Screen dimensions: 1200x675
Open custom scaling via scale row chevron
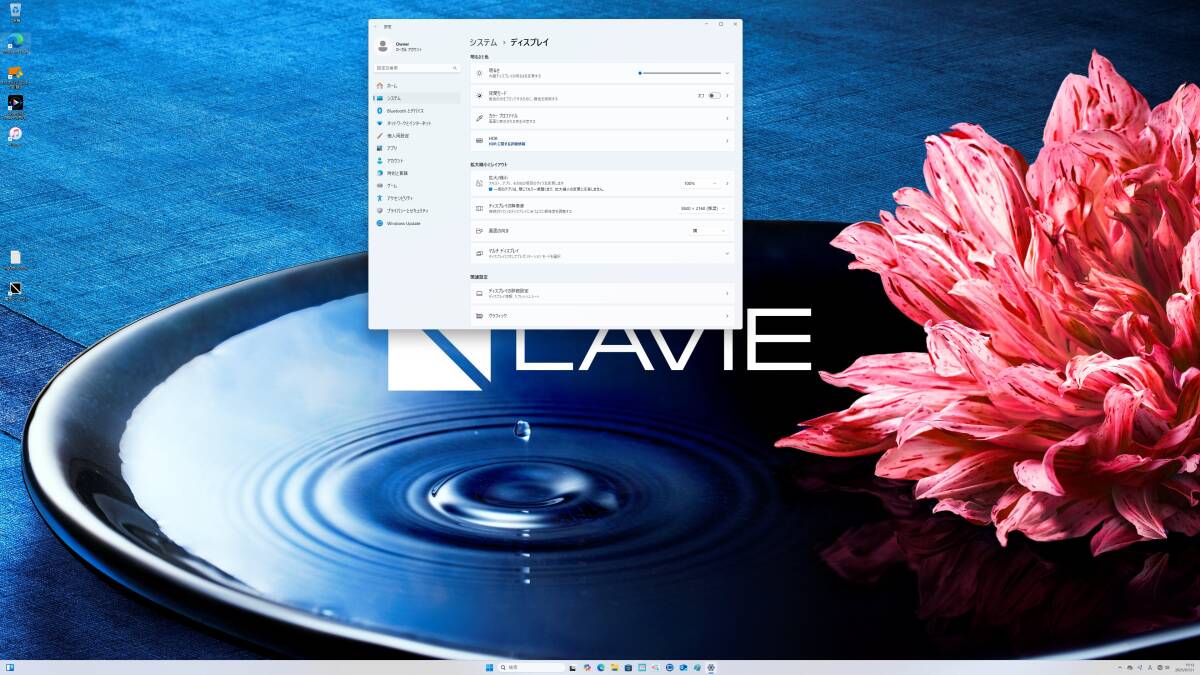[x=727, y=184]
